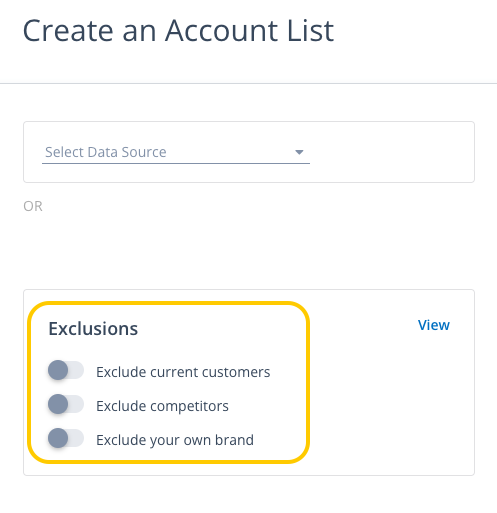Screen dimensions: 497x513
Task: Click the knob of the competitors toggle
Action: (58, 404)
